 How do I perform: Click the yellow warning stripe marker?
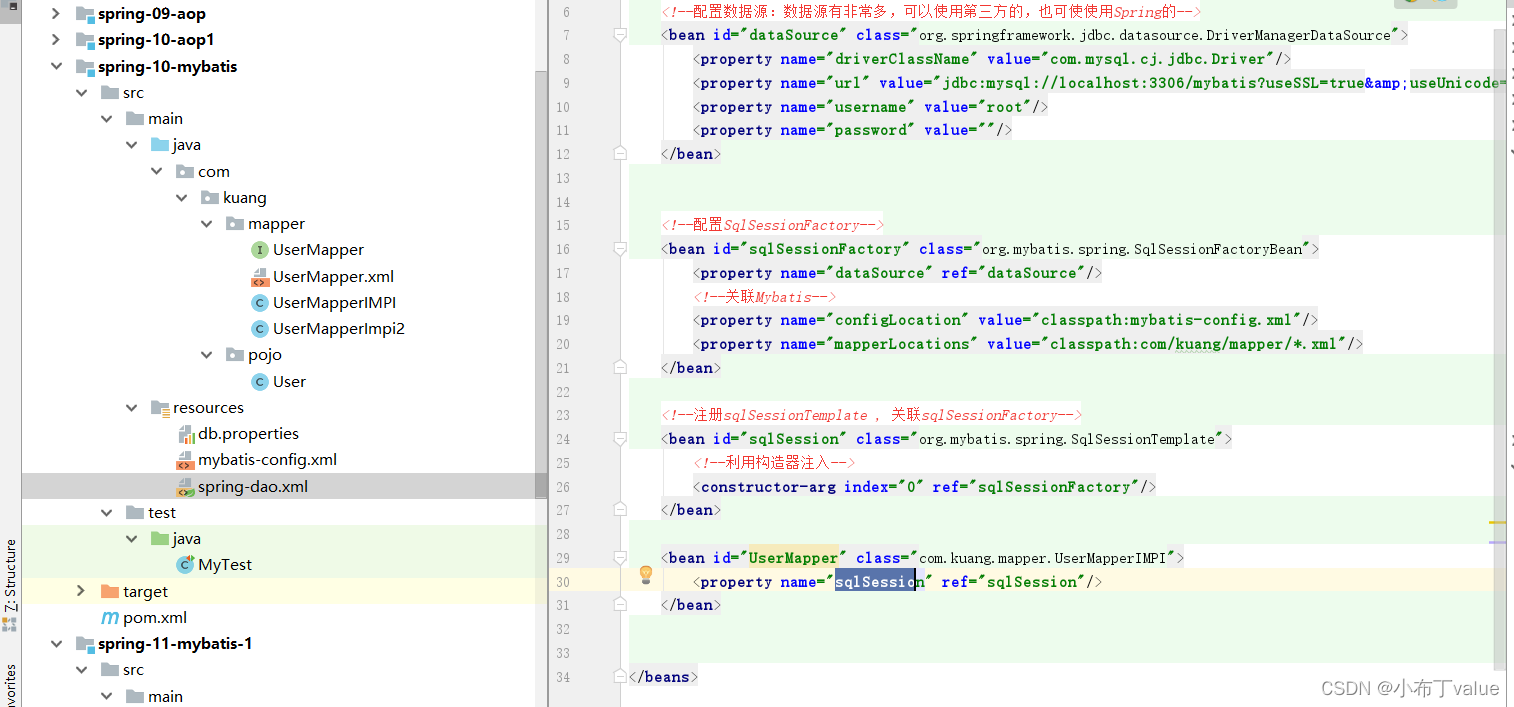[1497, 522]
